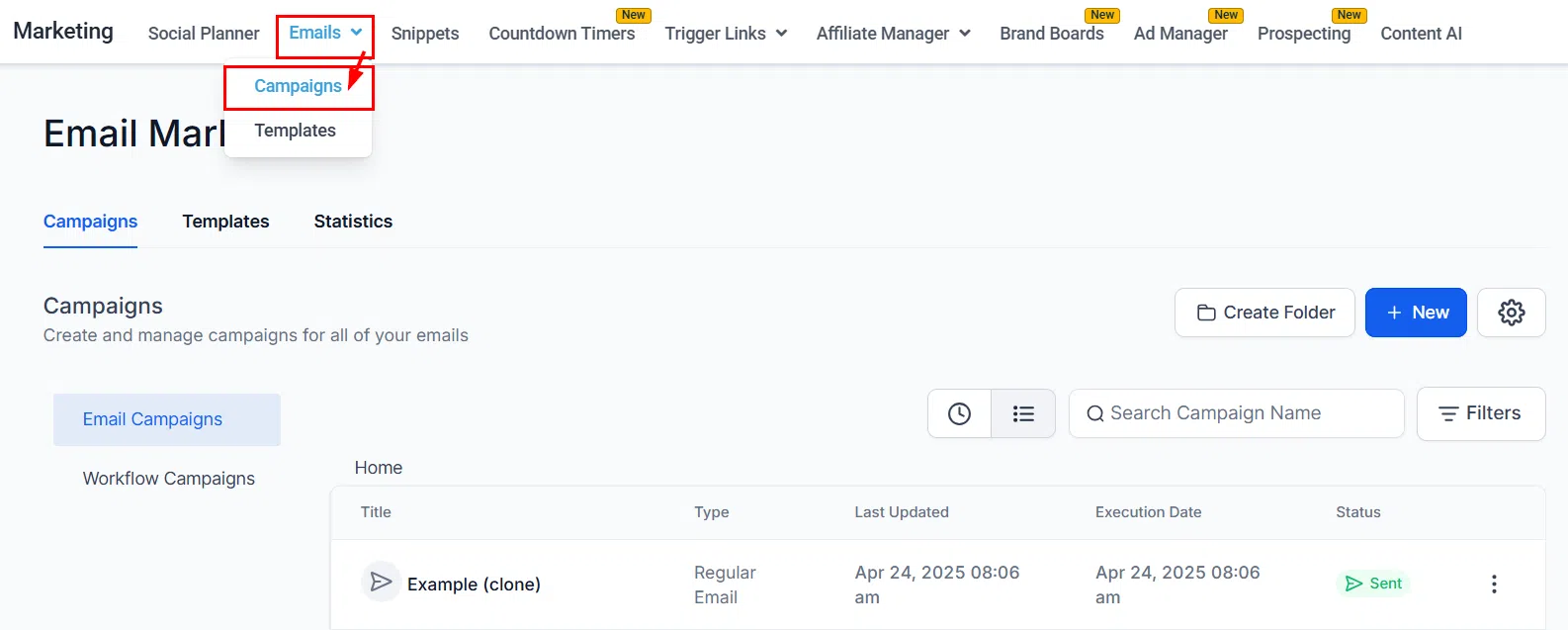1568x630 pixels.
Task: Open the Filters button
Action: click(x=1481, y=413)
